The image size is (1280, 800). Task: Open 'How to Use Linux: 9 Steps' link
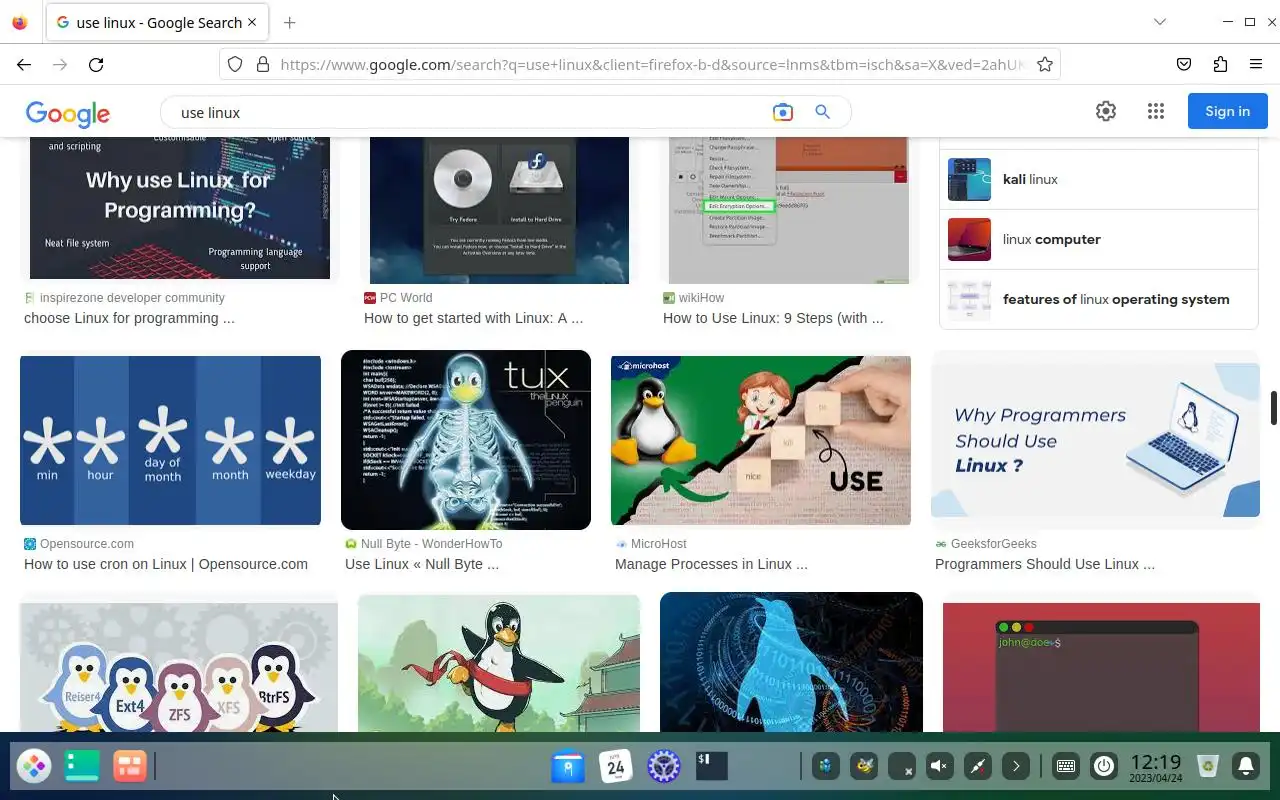(x=773, y=318)
